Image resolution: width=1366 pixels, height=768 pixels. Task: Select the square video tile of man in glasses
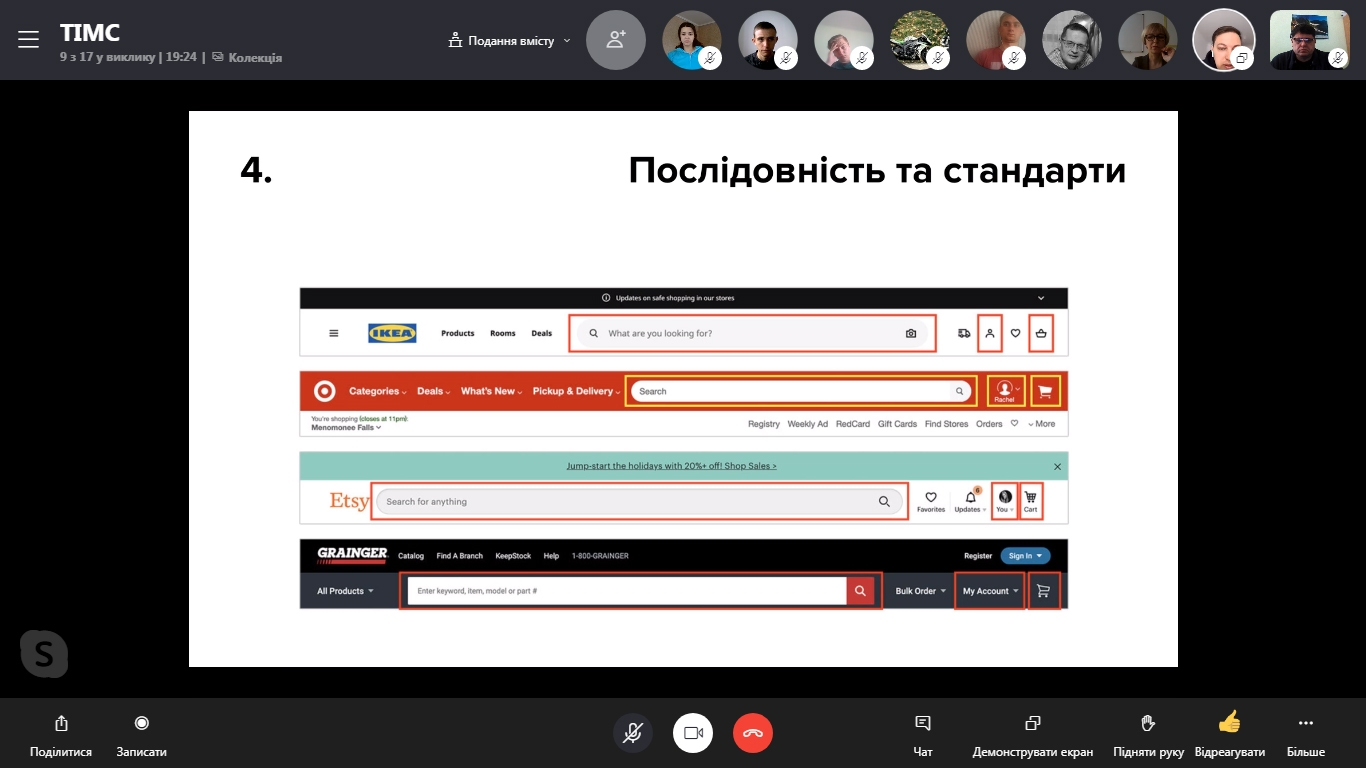(x=1309, y=40)
